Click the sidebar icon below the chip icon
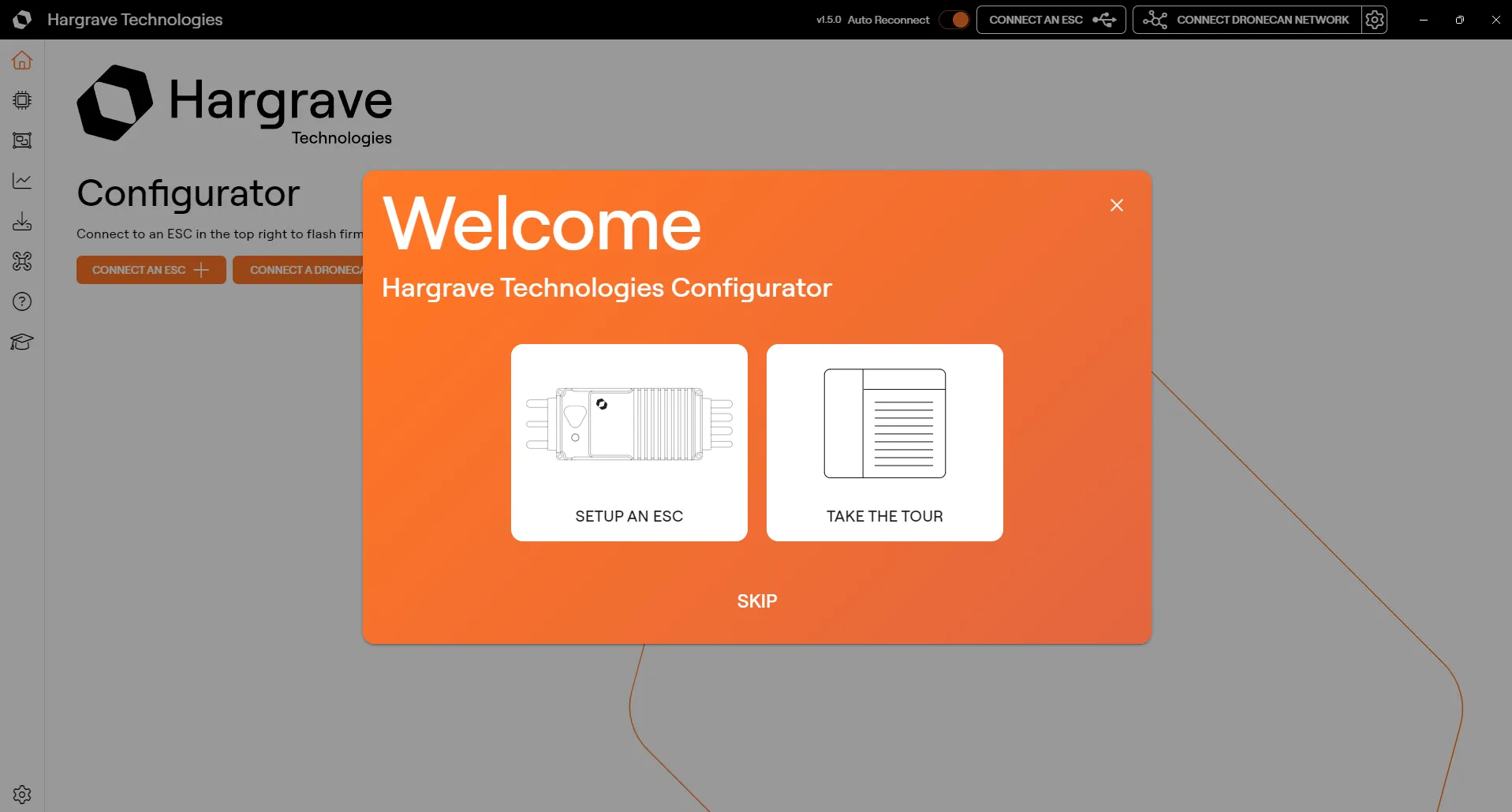This screenshot has height=812, width=1512. [22, 140]
